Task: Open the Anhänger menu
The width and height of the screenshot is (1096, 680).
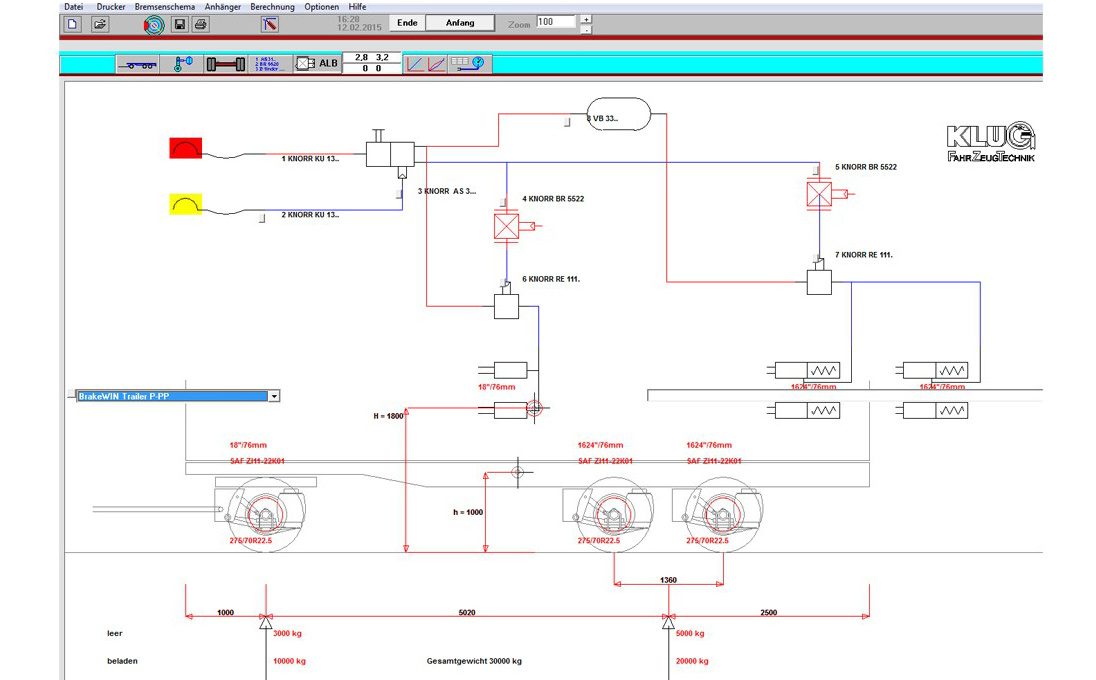Action: point(223,7)
